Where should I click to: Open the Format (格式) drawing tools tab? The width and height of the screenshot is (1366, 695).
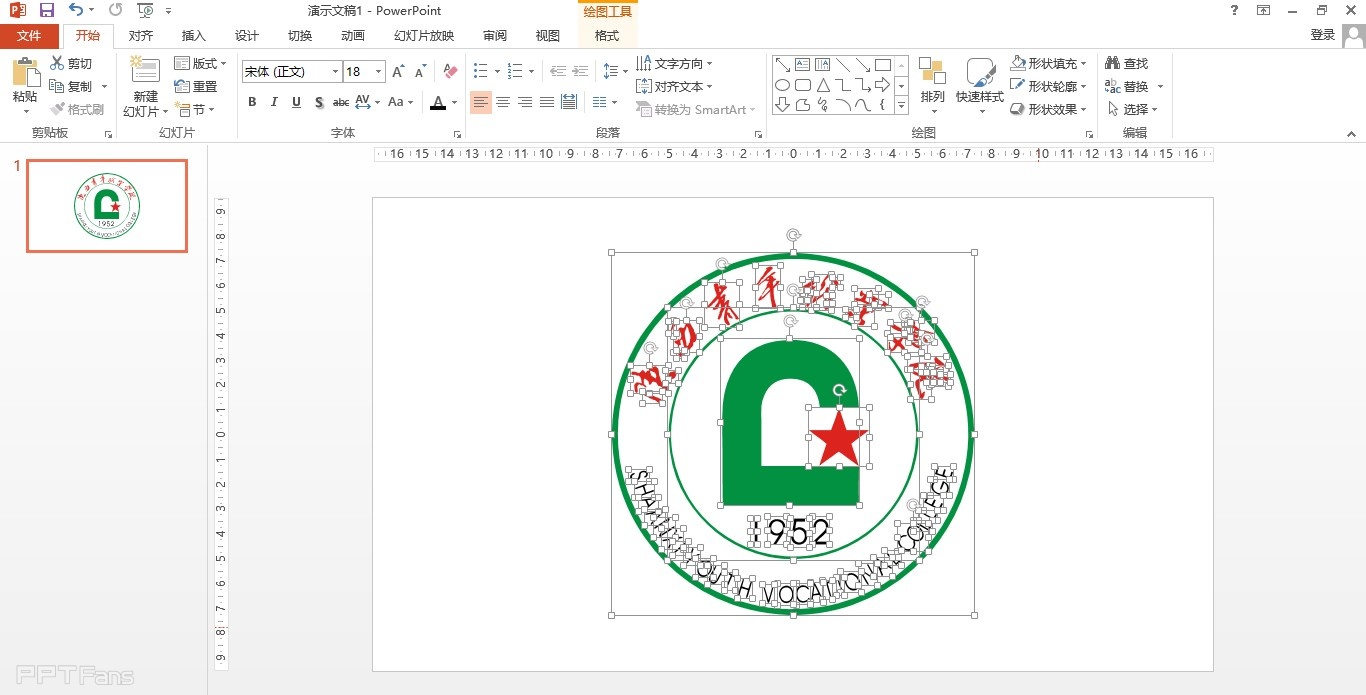(x=606, y=36)
